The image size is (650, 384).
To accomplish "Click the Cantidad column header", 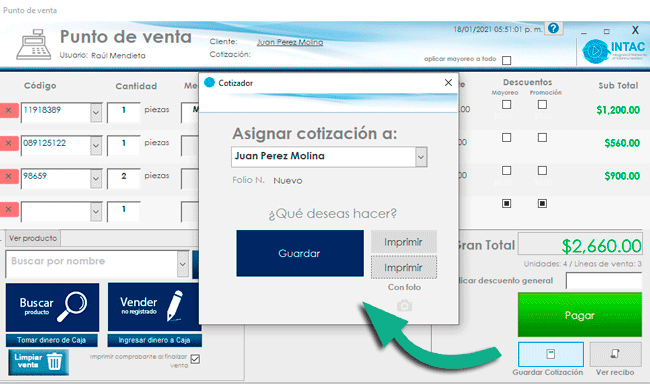I will tap(136, 86).
